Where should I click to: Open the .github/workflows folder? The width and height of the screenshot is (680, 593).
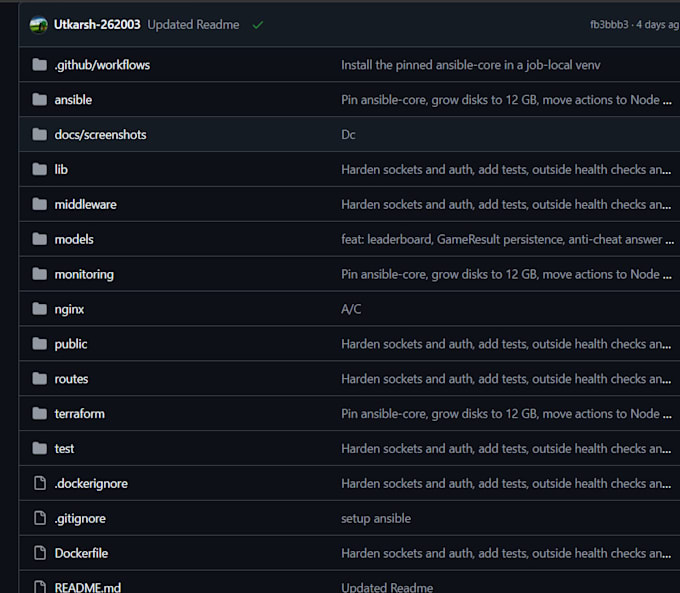(x=102, y=65)
